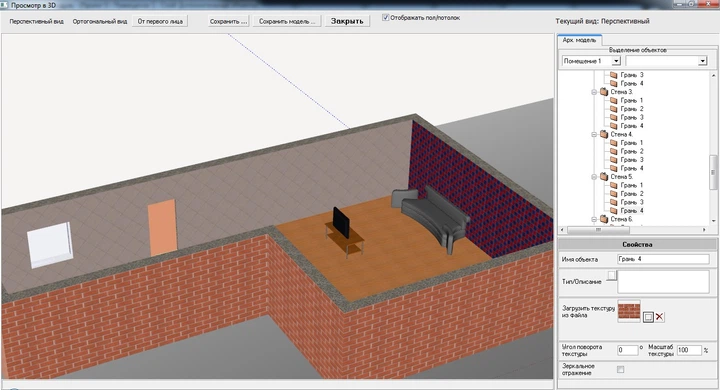Click the Сохранить ... button
Image resolution: width=720 pixels, height=390 pixels.
[x=228, y=21]
